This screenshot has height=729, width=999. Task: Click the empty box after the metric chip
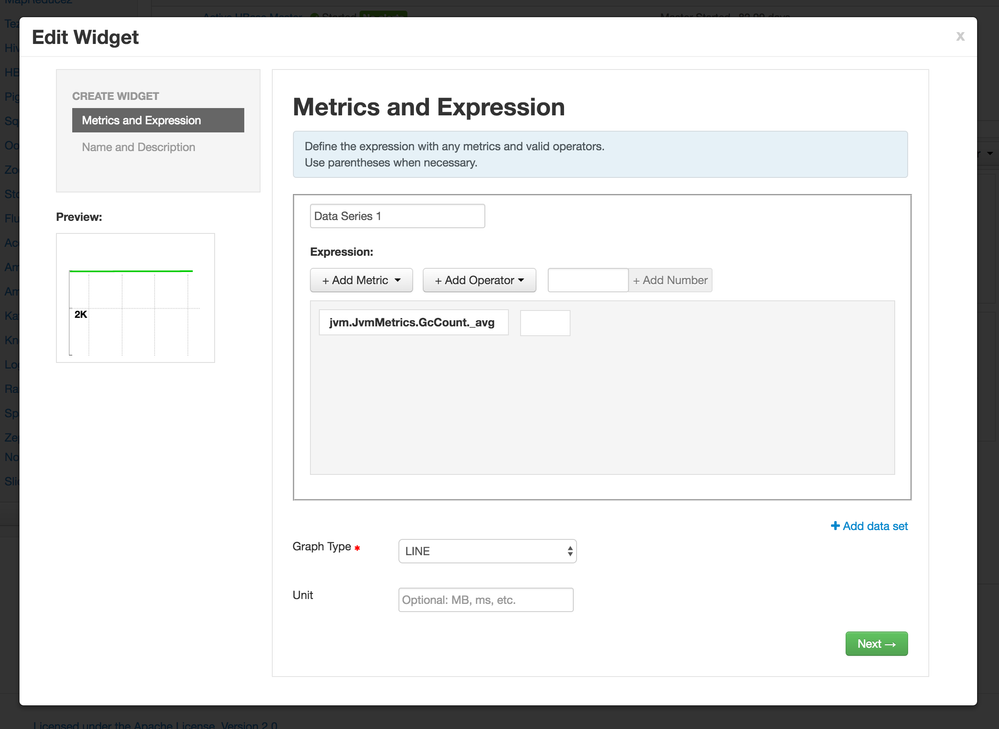coord(545,323)
